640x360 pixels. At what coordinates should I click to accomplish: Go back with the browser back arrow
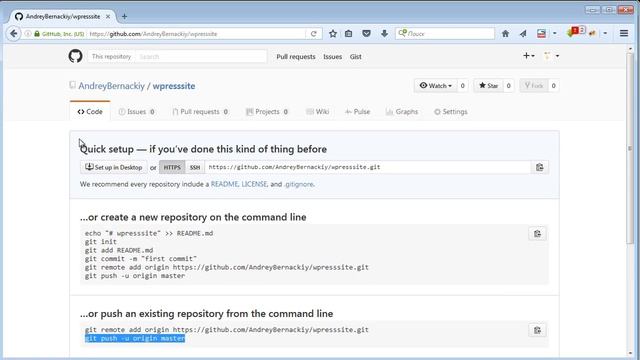point(13,33)
